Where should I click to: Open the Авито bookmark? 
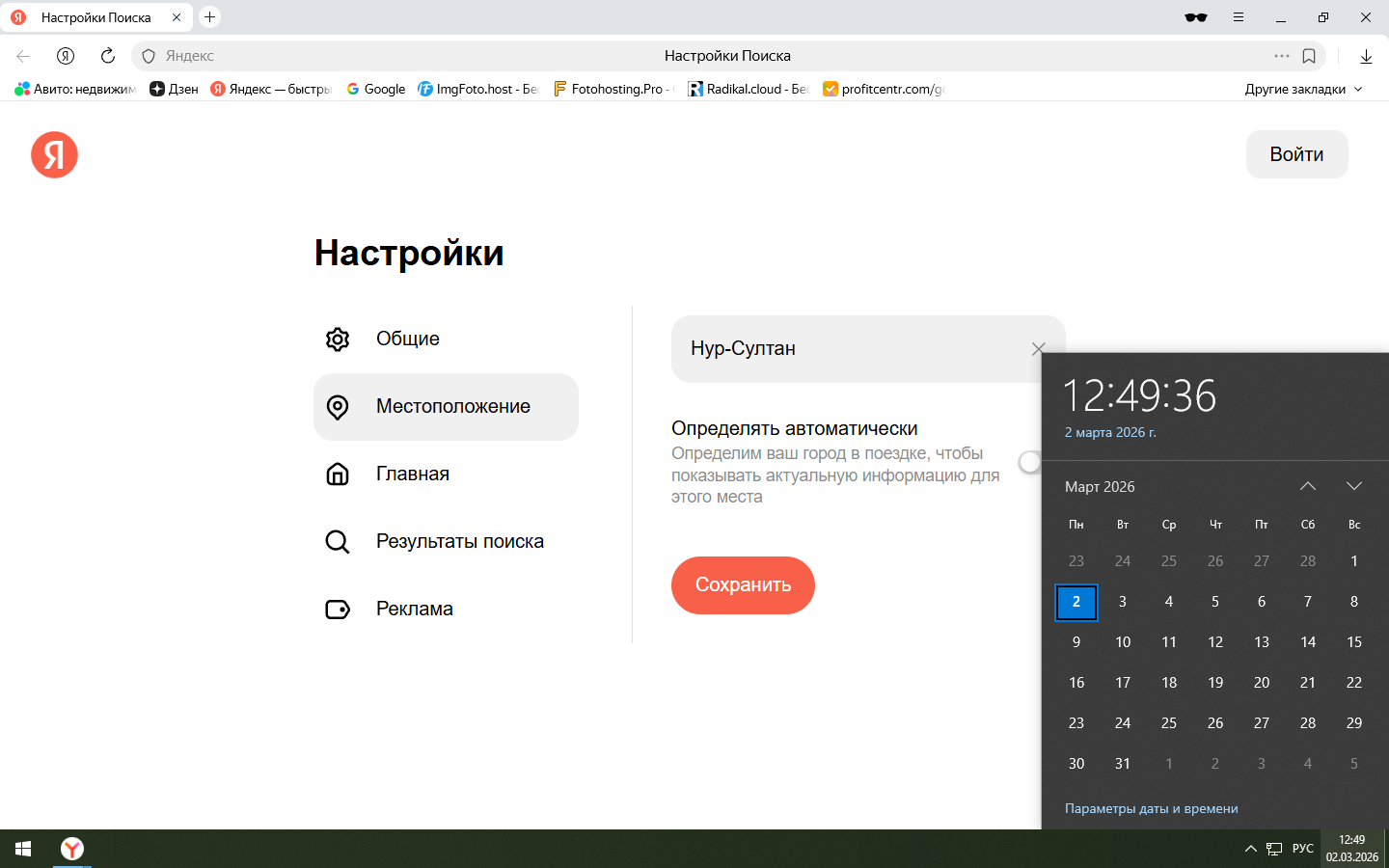76,89
